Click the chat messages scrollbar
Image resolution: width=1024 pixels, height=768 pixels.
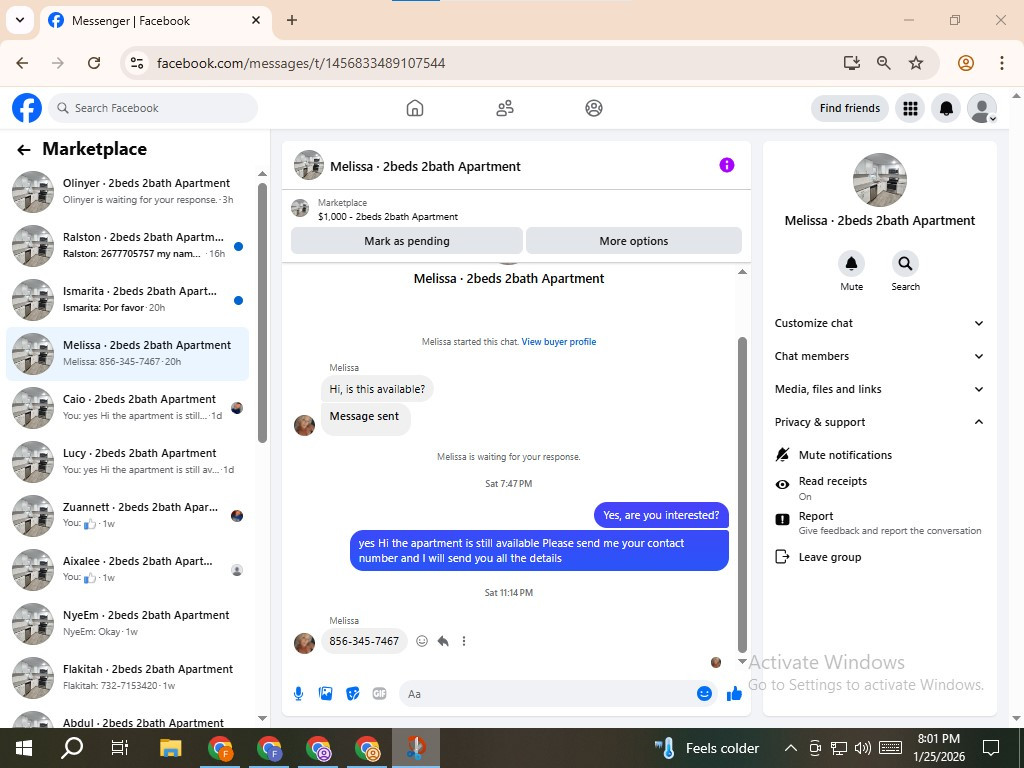[742, 494]
